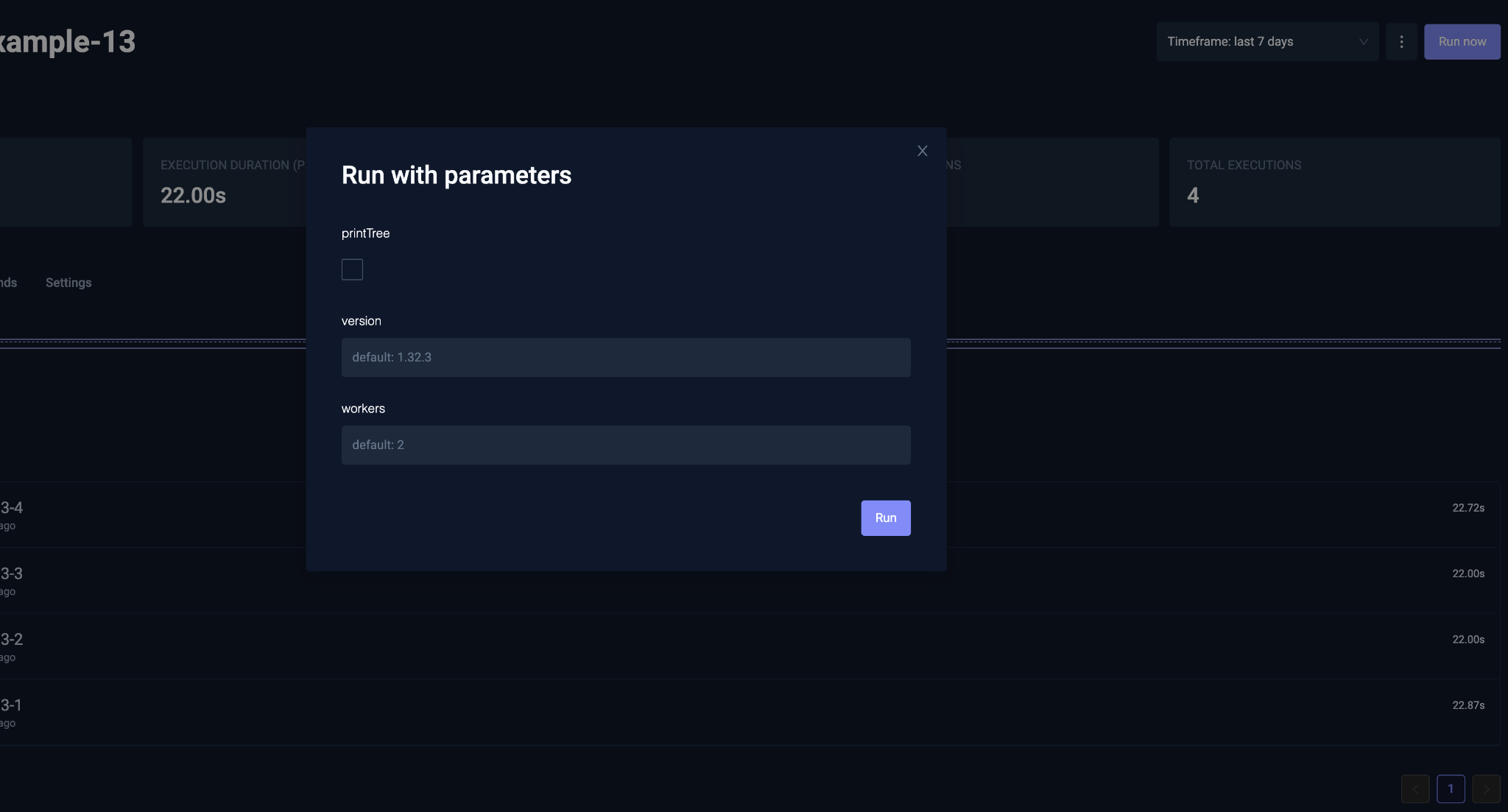Click the Run button in modal
This screenshot has width=1508, height=812.
pos(885,517)
